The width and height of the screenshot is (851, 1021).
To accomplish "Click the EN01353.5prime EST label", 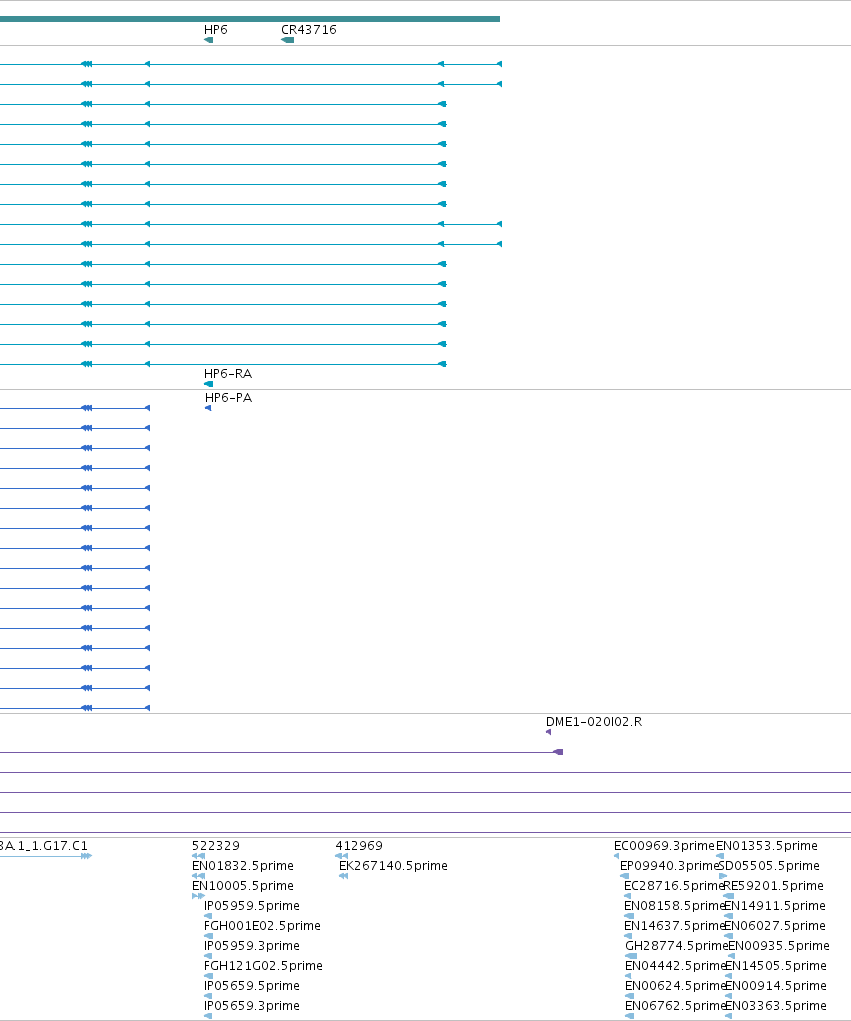I will 767,846.
